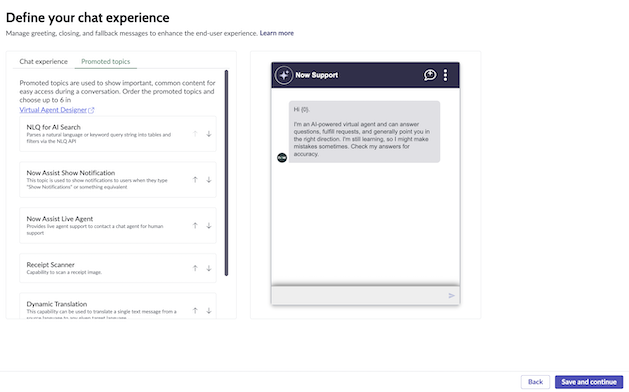Move Dynamic Translation topic up
The image size is (629, 392).
[195, 311]
